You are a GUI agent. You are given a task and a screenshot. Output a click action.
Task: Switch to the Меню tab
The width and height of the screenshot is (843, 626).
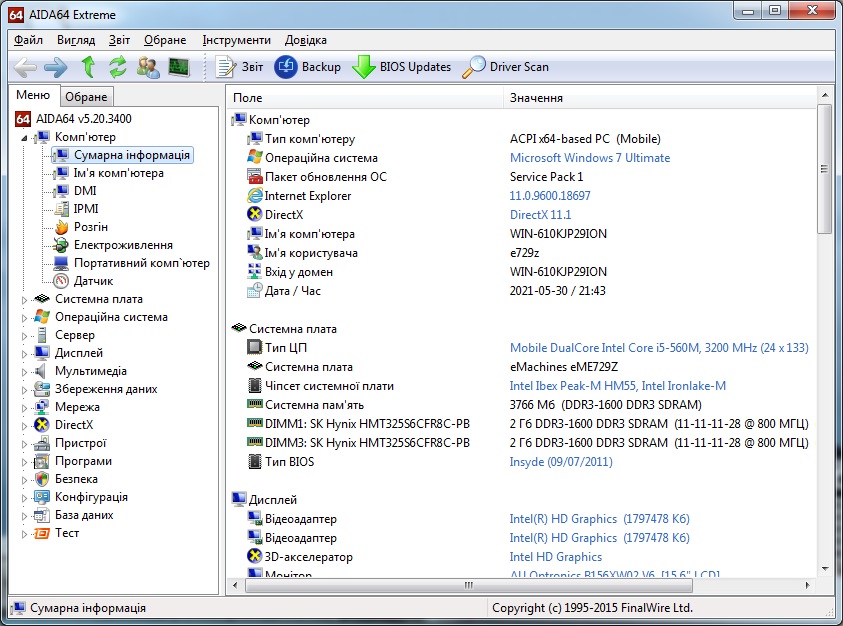coord(33,95)
